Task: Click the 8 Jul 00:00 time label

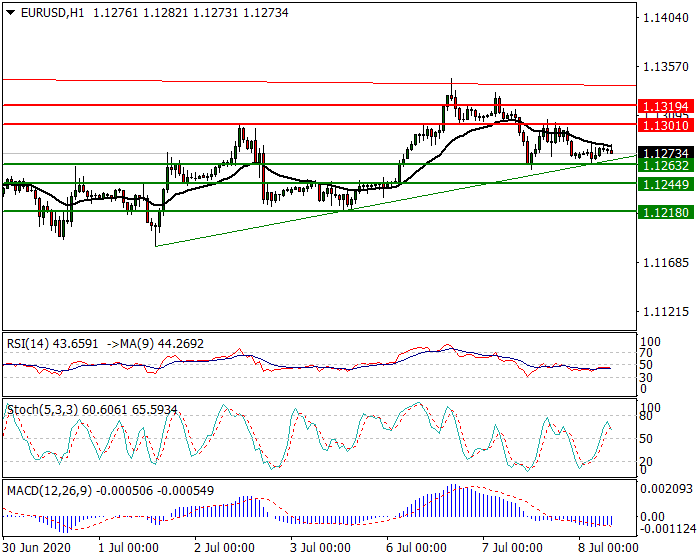Action: tap(608, 548)
